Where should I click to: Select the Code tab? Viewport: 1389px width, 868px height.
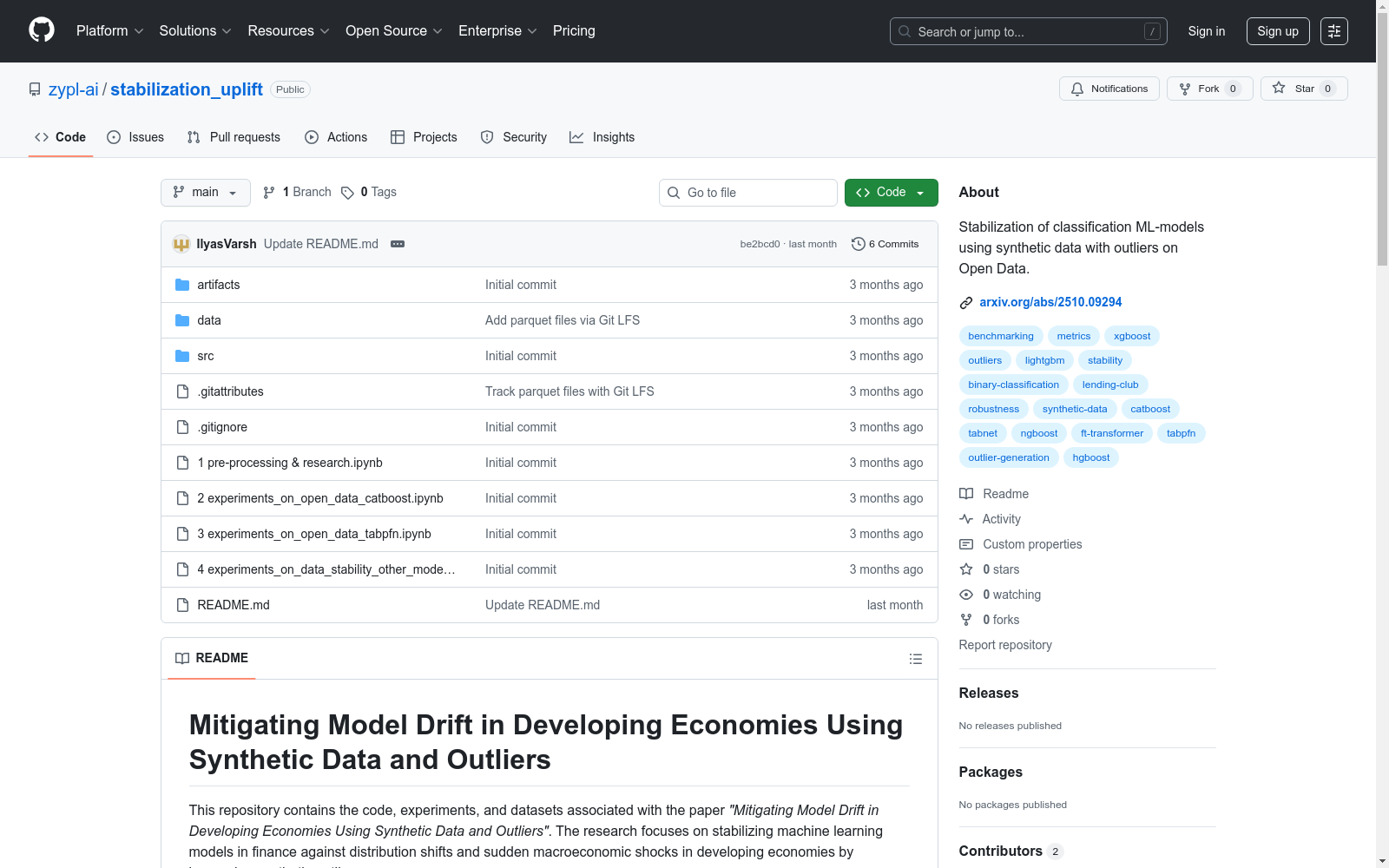pyautogui.click(x=60, y=137)
